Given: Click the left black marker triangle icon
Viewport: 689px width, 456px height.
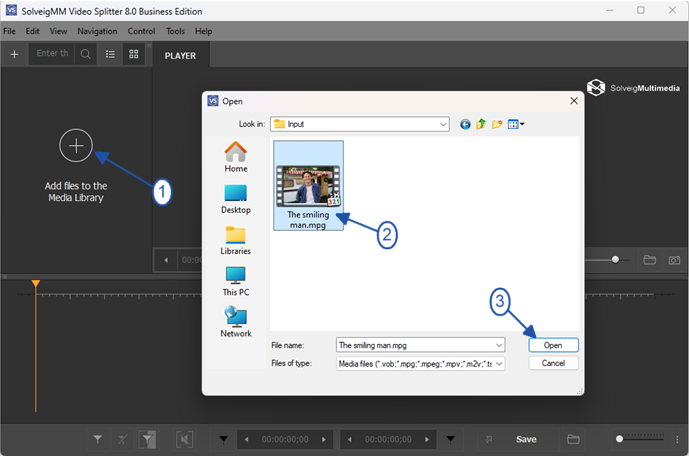Looking at the screenshot, I should point(224,439).
